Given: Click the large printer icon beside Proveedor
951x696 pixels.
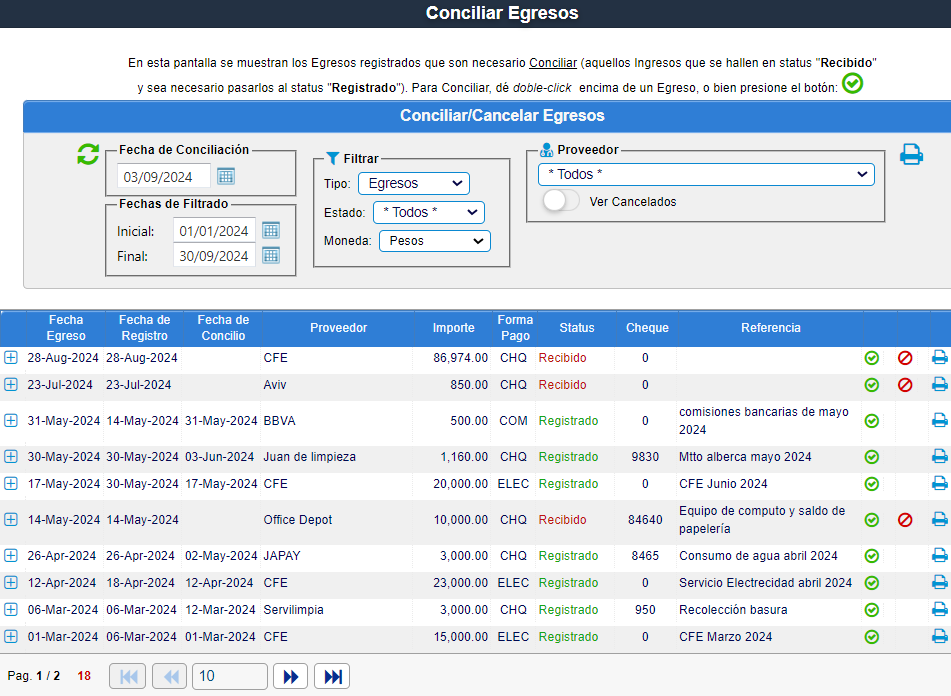Looking at the screenshot, I should point(911,155).
